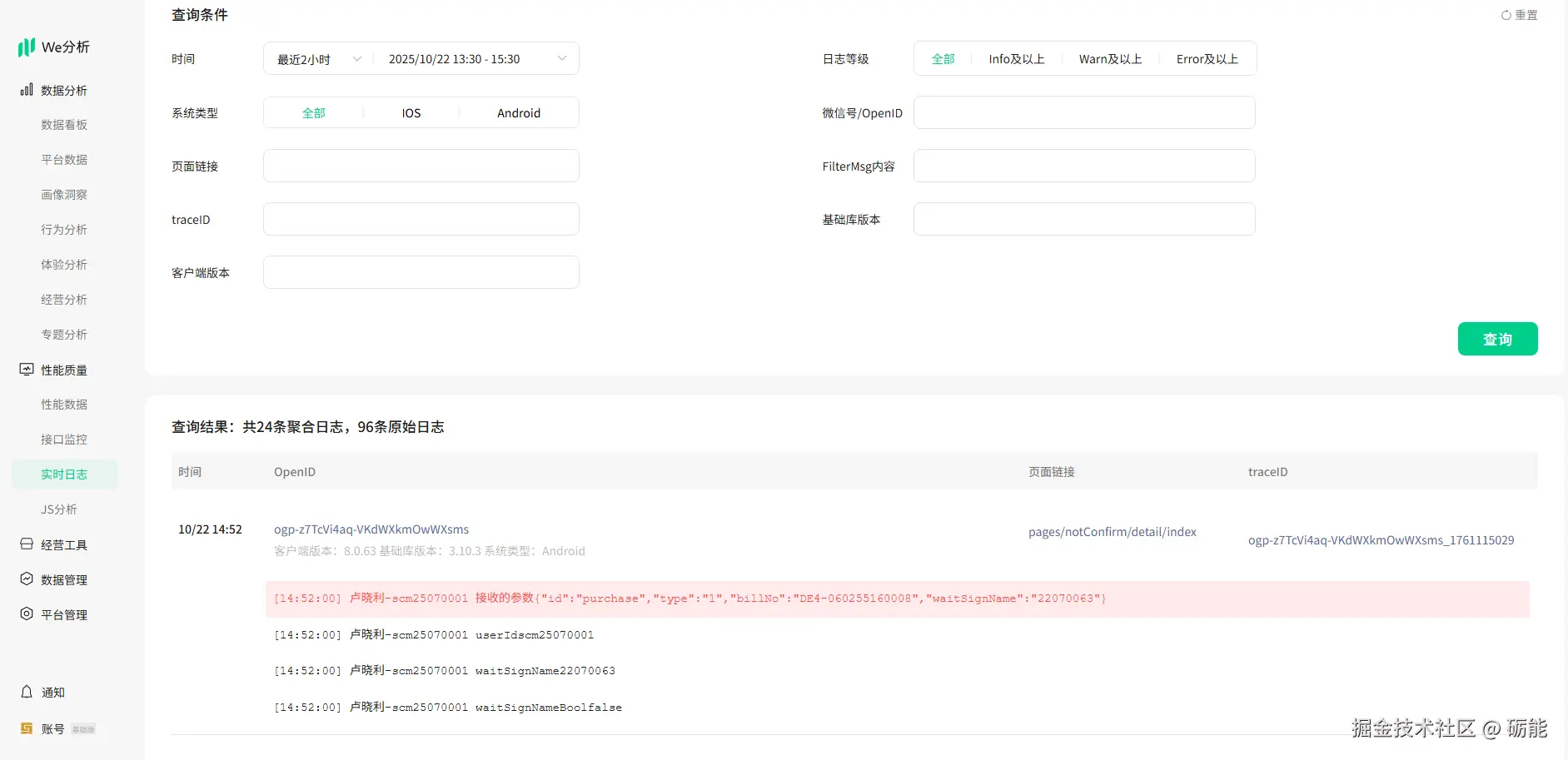Screen dimensions: 1568x760
Task: Click the green 查询 button
Action: pos(1497,339)
